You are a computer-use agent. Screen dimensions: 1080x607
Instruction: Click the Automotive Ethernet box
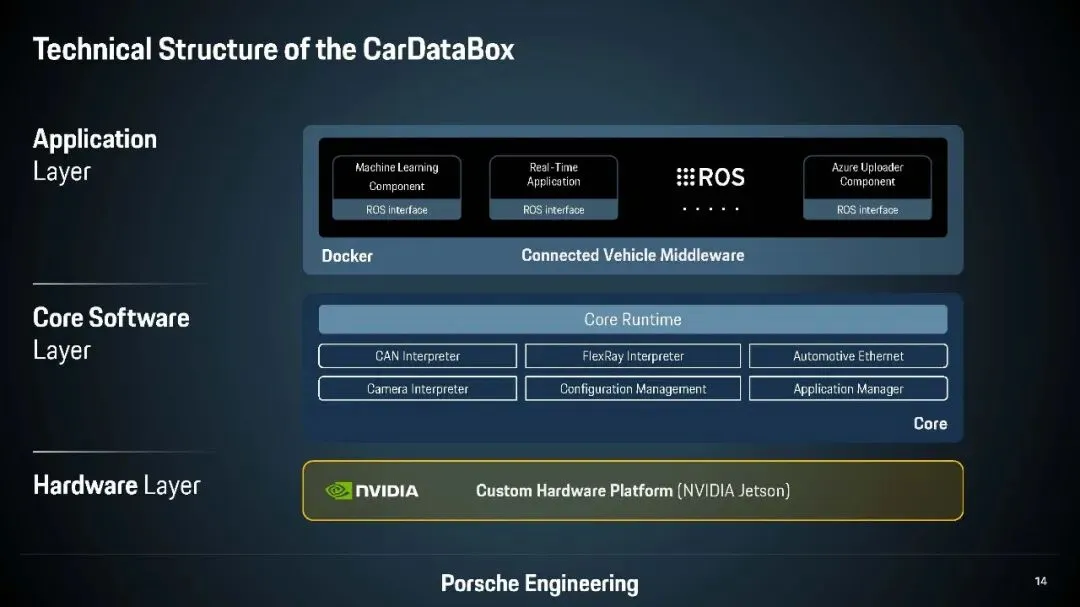click(848, 356)
